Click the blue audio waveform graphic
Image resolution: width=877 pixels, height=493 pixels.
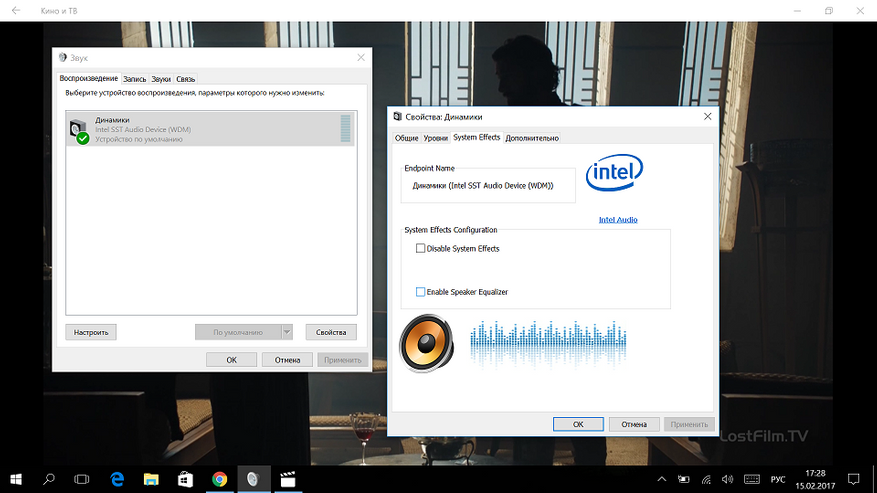click(x=548, y=344)
